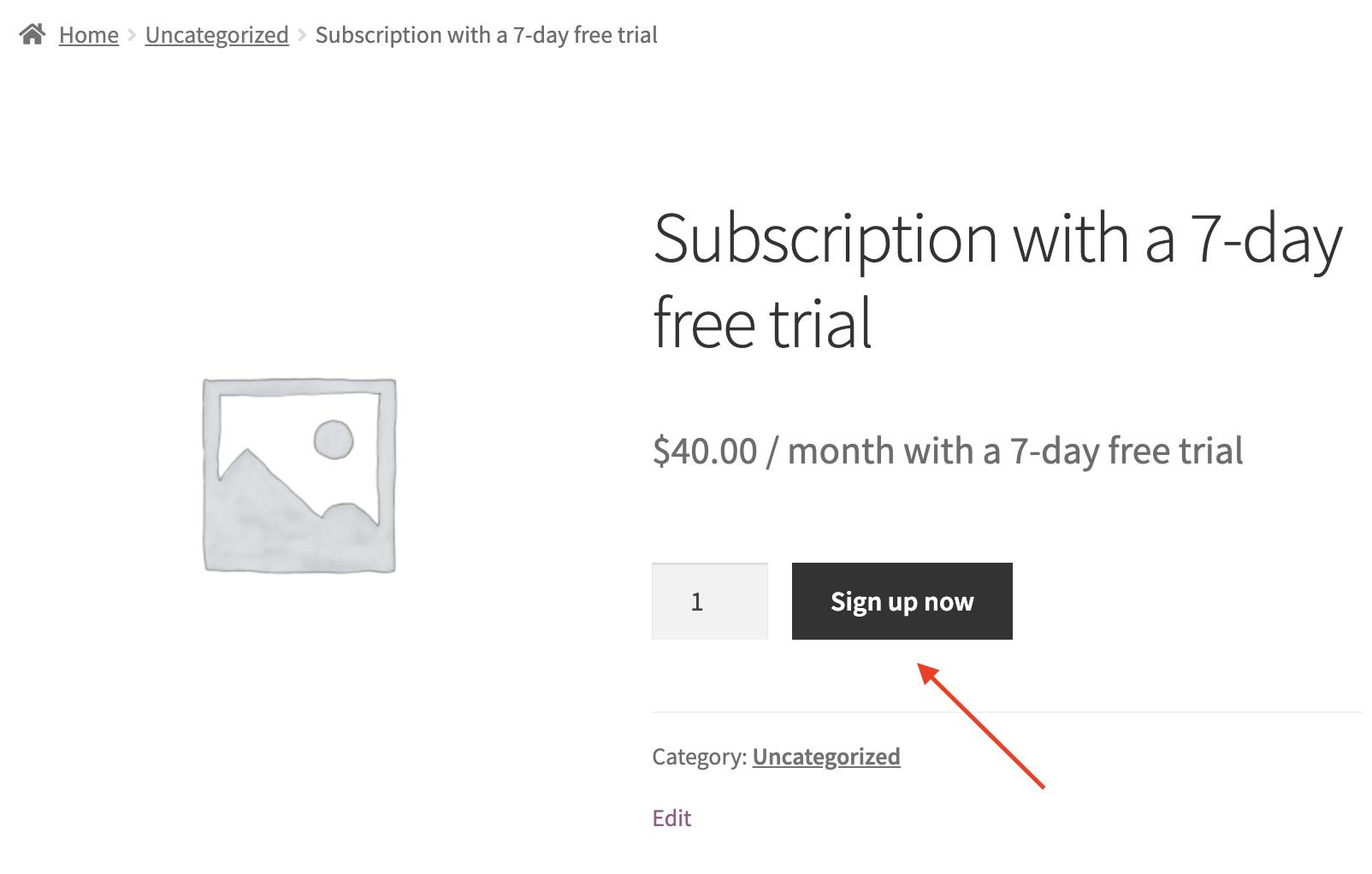Click the chevron after Home breadcrumb
Screen dimensions: 1372x874
pyautogui.click(x=132, y=35)
